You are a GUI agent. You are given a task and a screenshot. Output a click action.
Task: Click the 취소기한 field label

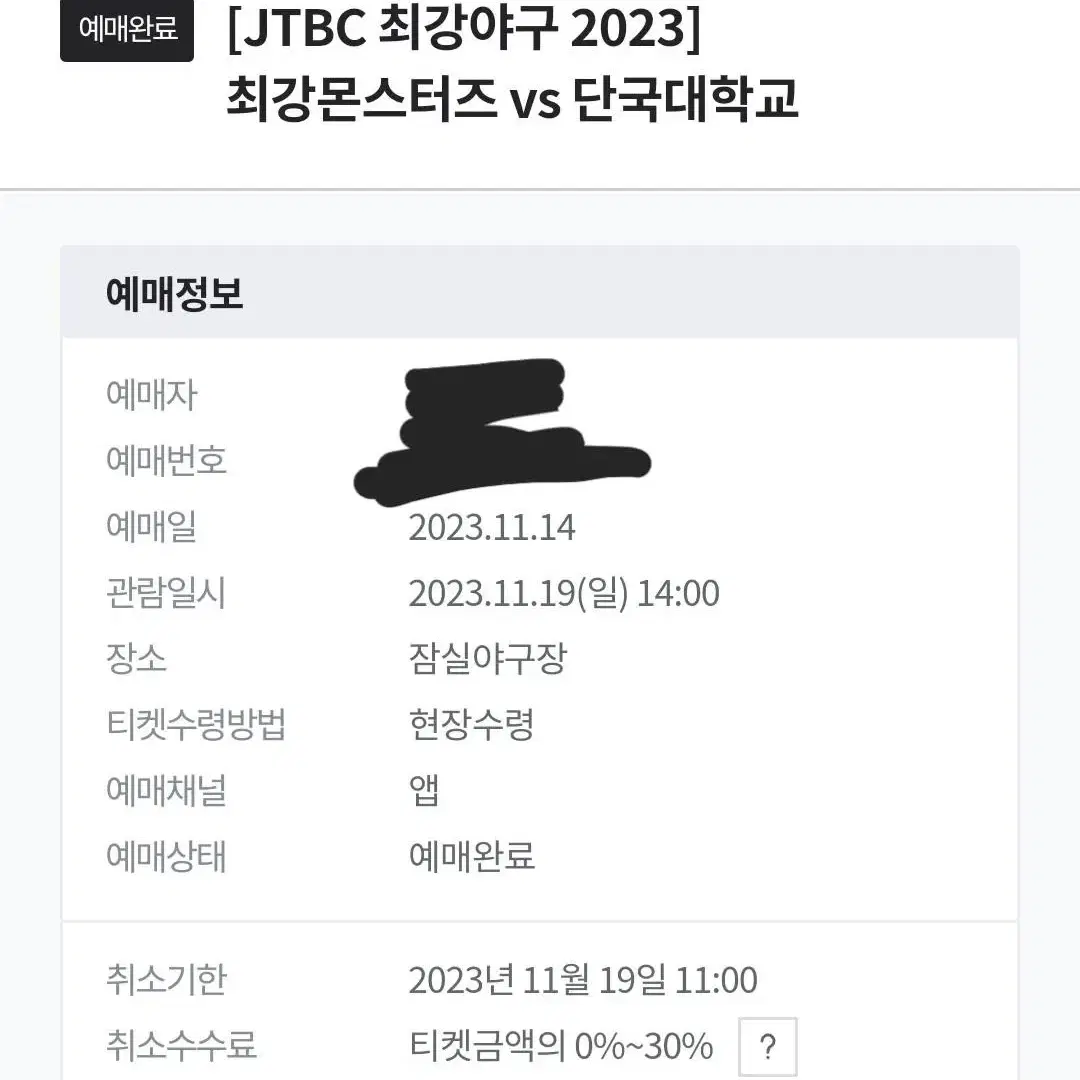167,979
